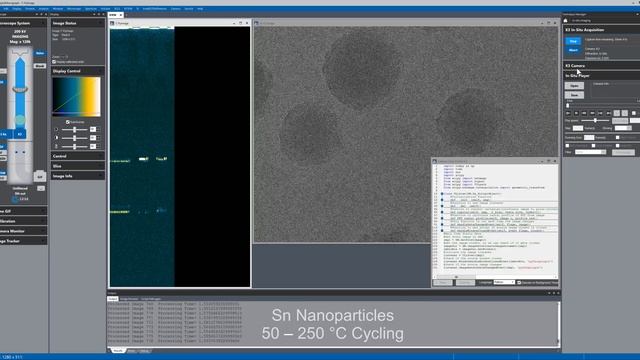Click the contrast value field in Display Control
This screenshot has width=640, height=360.
point(93,138)
